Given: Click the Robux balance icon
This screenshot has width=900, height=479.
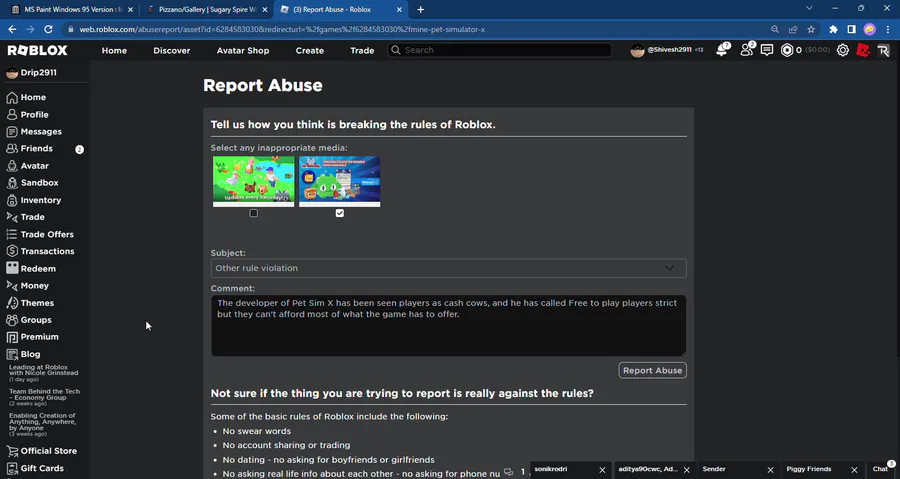Looking at the screenshot, I should pyautogui.click(x=787, y=50).
